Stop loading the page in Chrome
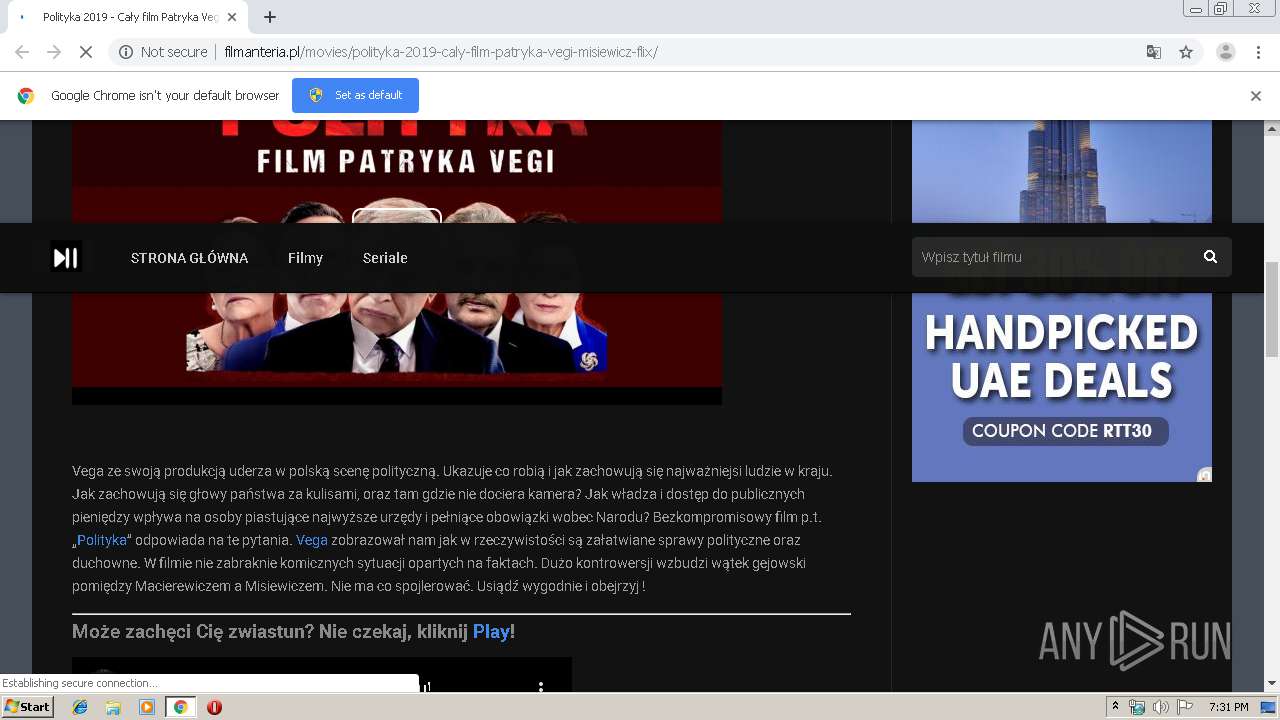1280x720 pixels. click(86, 52)
